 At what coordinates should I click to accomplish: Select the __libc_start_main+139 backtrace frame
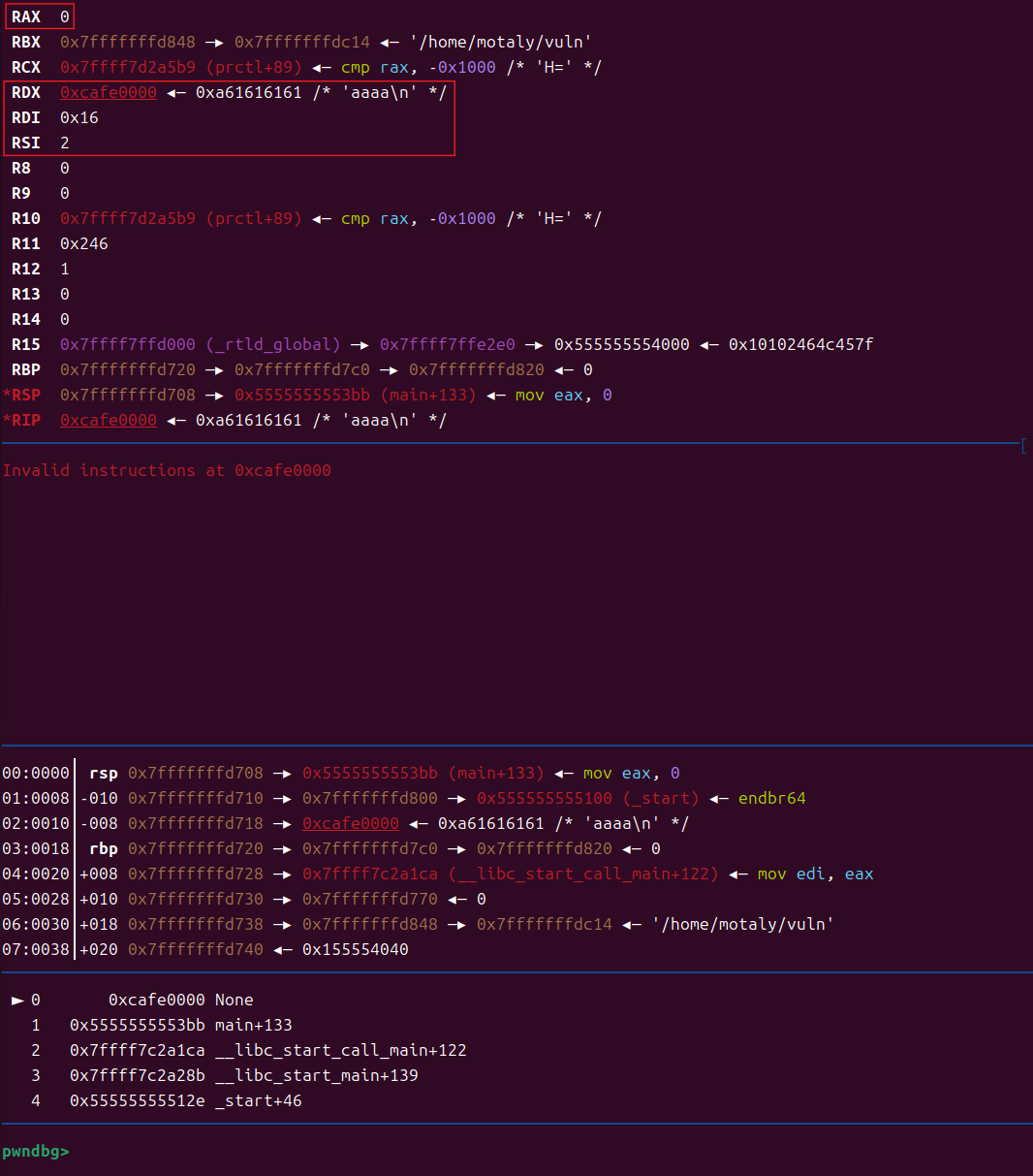(316, 1075)
